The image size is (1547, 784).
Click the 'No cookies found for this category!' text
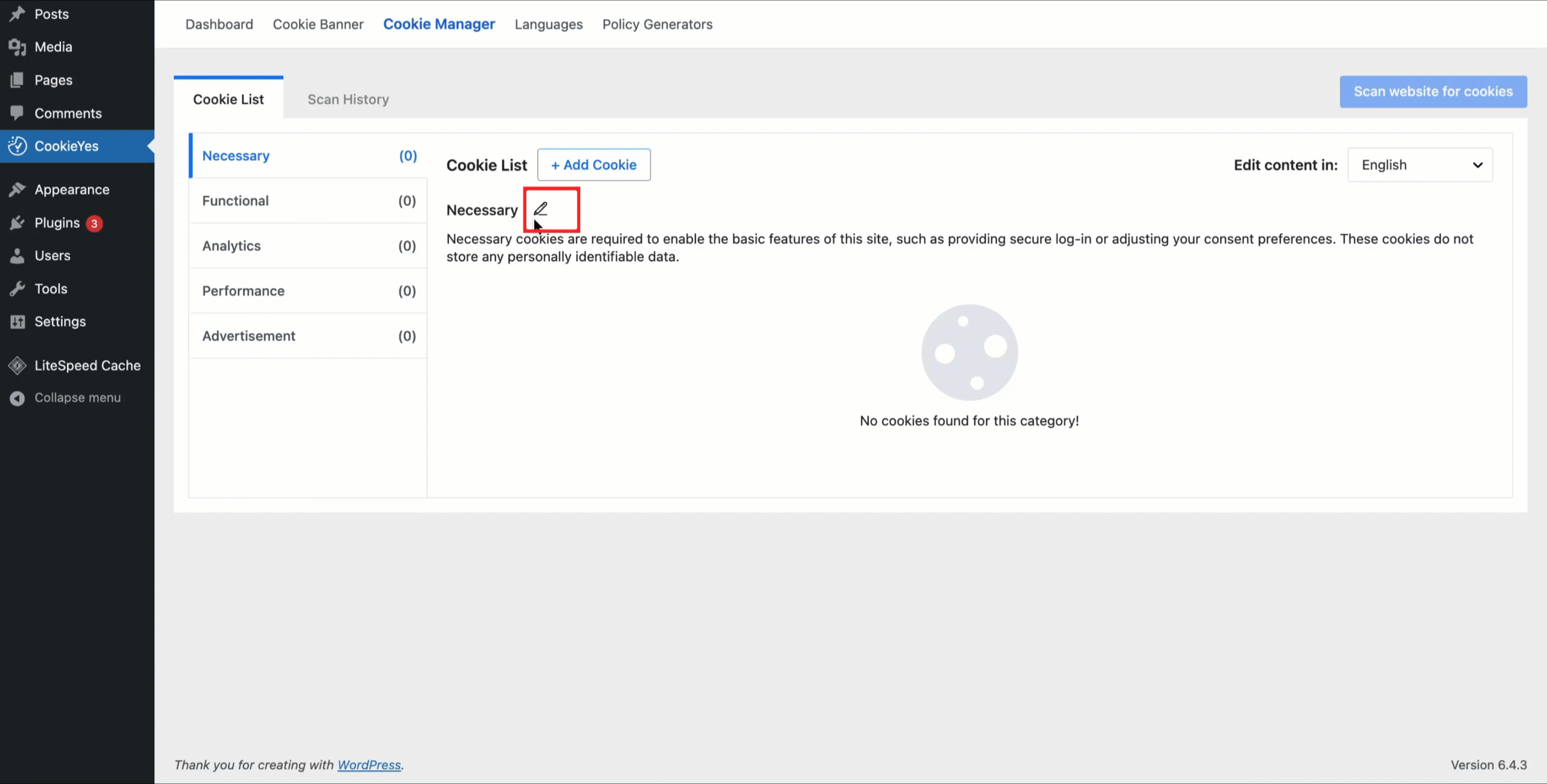pyautogui.click(x=969, y=421)
